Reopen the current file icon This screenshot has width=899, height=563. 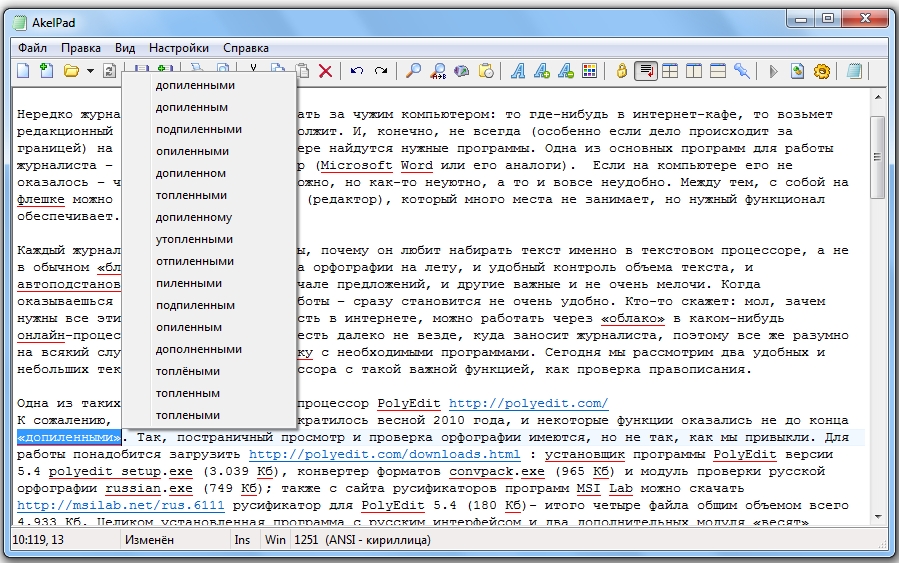tap(109, 71)
